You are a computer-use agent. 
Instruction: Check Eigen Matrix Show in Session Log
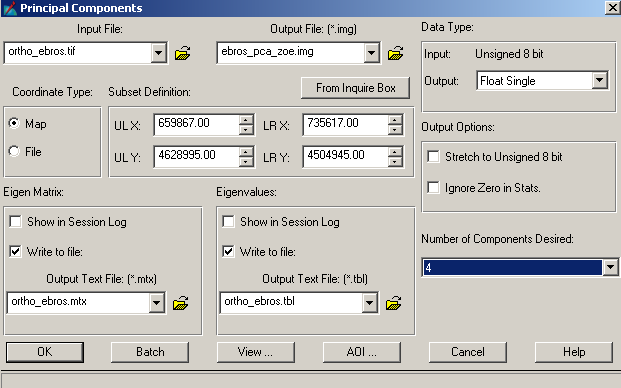pos(15,221)
